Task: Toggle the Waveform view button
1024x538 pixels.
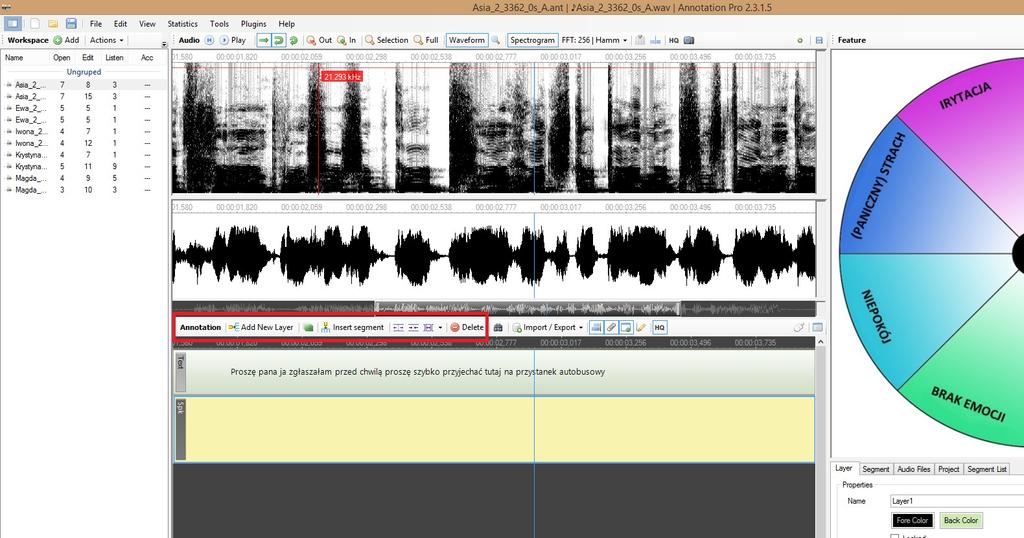Action: point(466,40)
